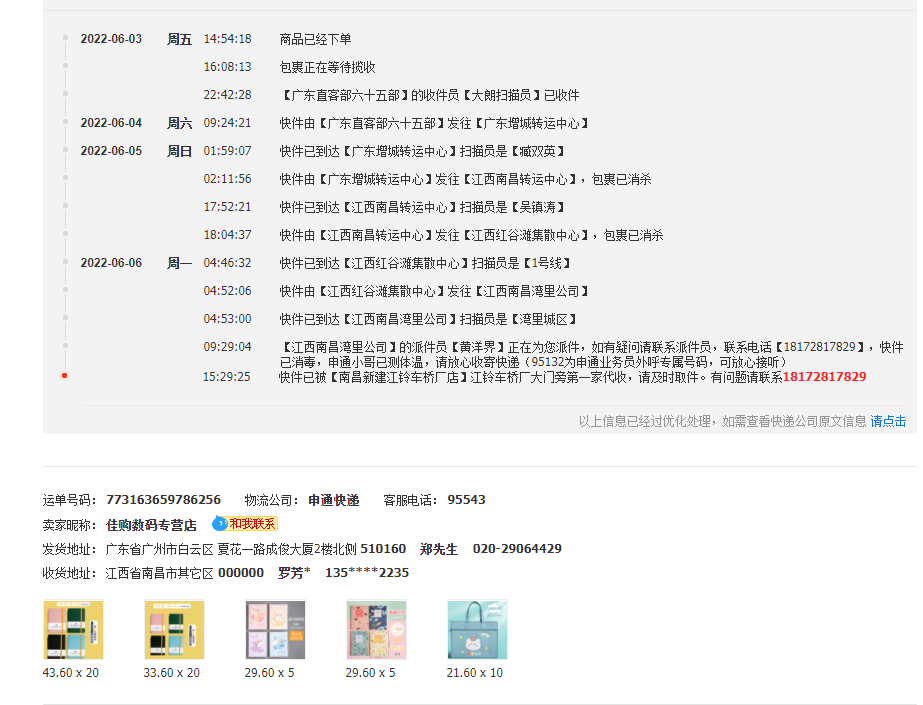
Task: Click the blue chat icon beside 和我联系
Action: [x=220, y=523]
